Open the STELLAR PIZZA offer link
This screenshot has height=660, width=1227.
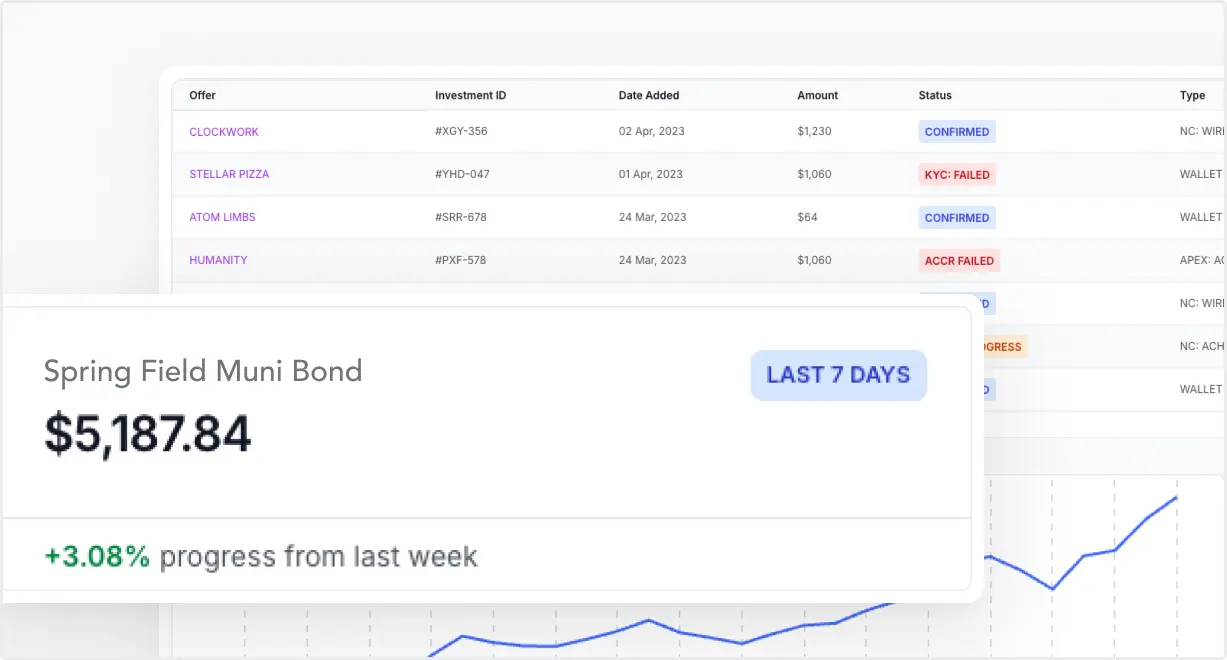229,174
